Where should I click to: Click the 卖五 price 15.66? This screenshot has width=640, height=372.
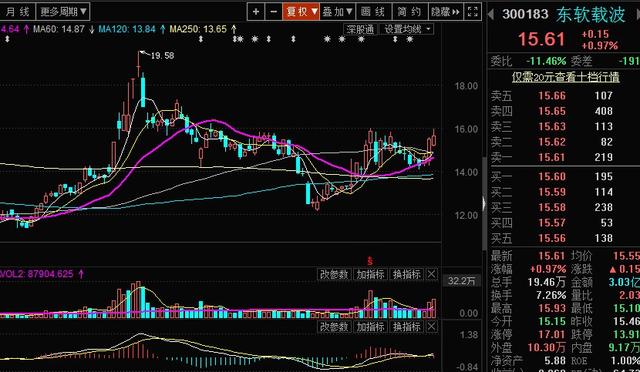pos(552,96)
